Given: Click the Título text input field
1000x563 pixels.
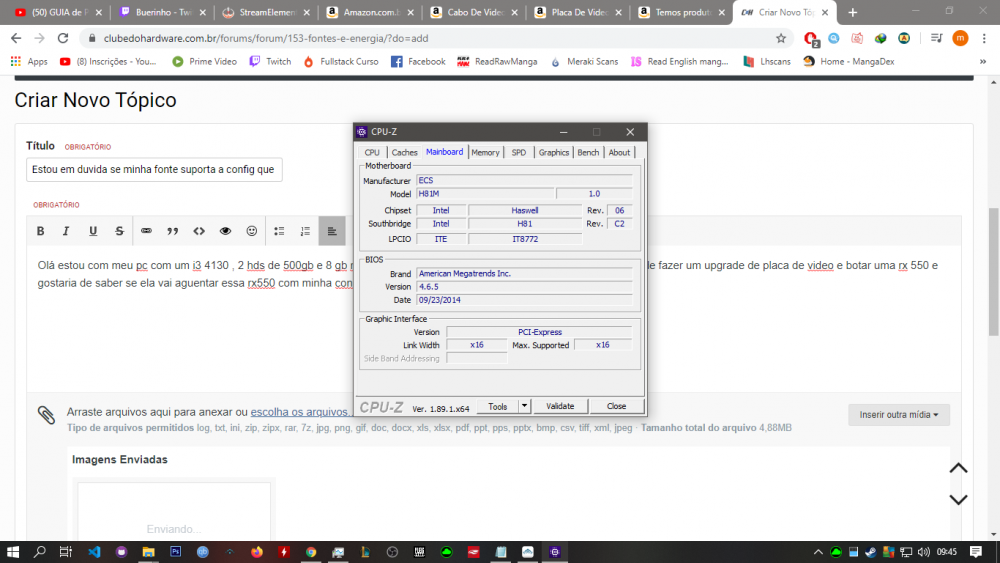Looking at the screenshot, I should 154,170.
